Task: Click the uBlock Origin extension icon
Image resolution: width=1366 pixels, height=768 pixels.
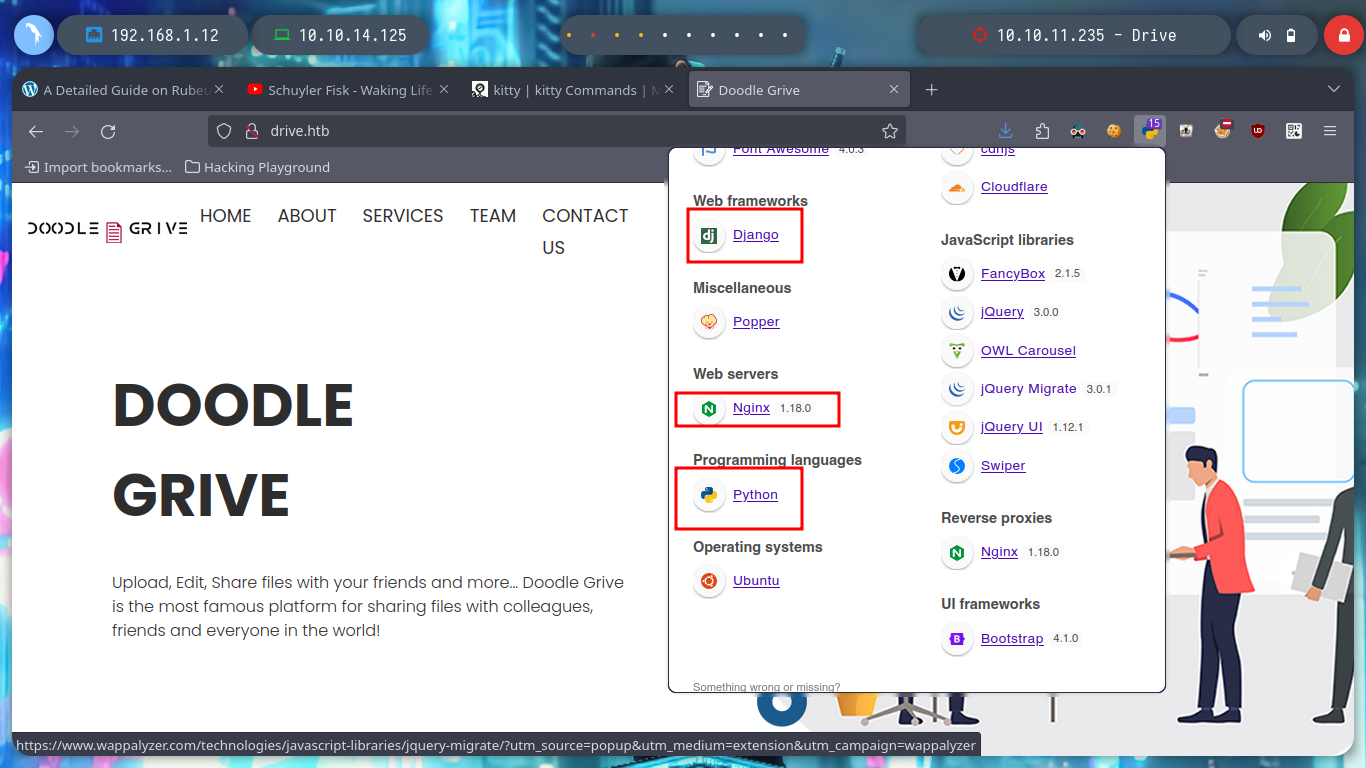Action: (x=1258, y=131)
